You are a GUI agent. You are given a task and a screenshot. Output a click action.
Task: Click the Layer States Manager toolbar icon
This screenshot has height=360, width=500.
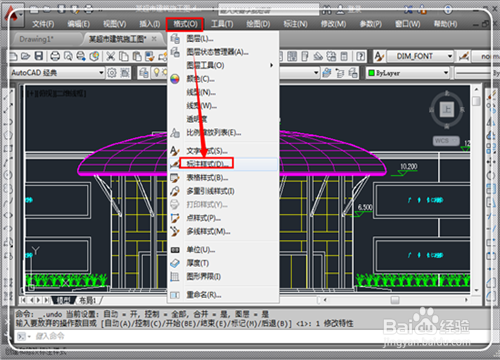tap(353, 73)
